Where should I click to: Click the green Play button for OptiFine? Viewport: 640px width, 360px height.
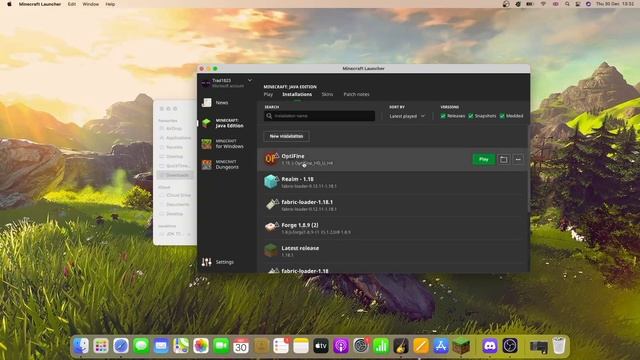tap(484, 159)
